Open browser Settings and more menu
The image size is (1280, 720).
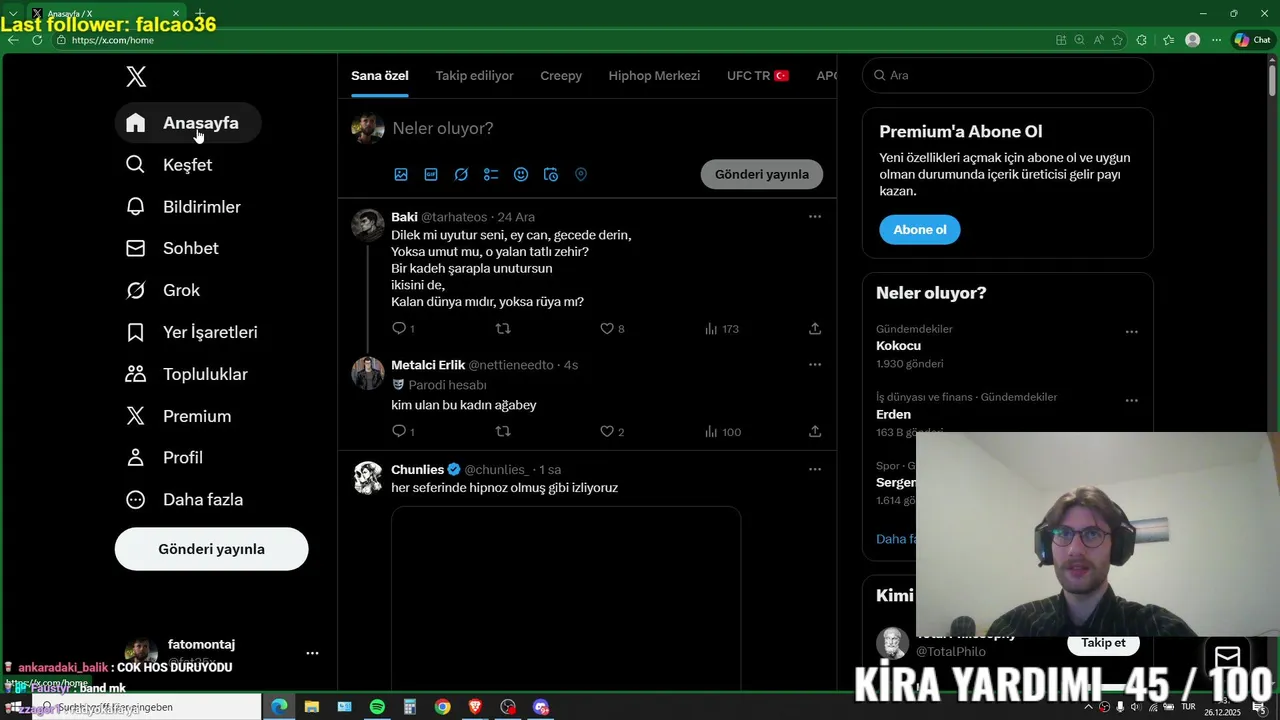[1217, 40]
